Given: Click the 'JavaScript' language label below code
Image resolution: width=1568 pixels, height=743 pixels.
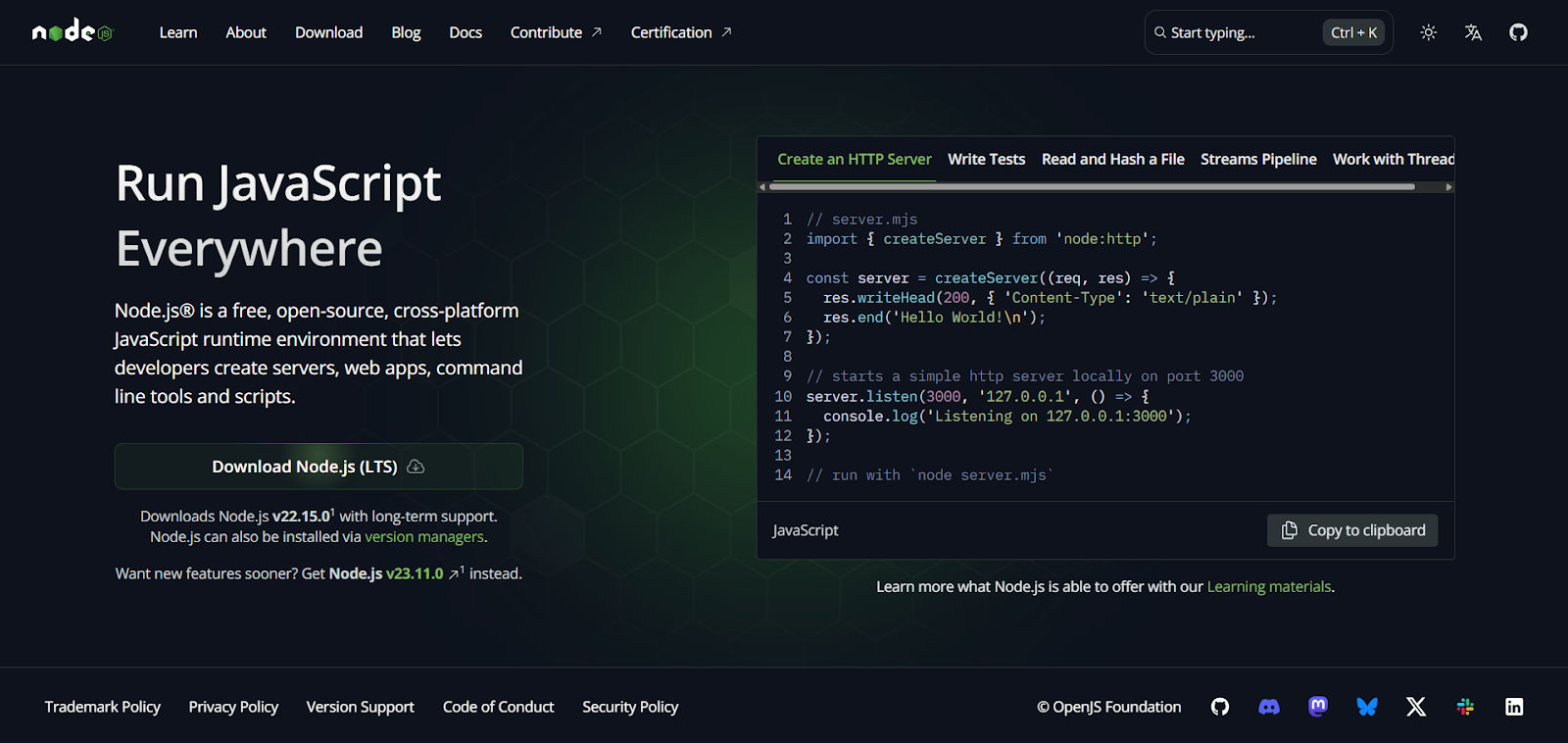Looking at the screenshot, I should [x=805, y=530].
